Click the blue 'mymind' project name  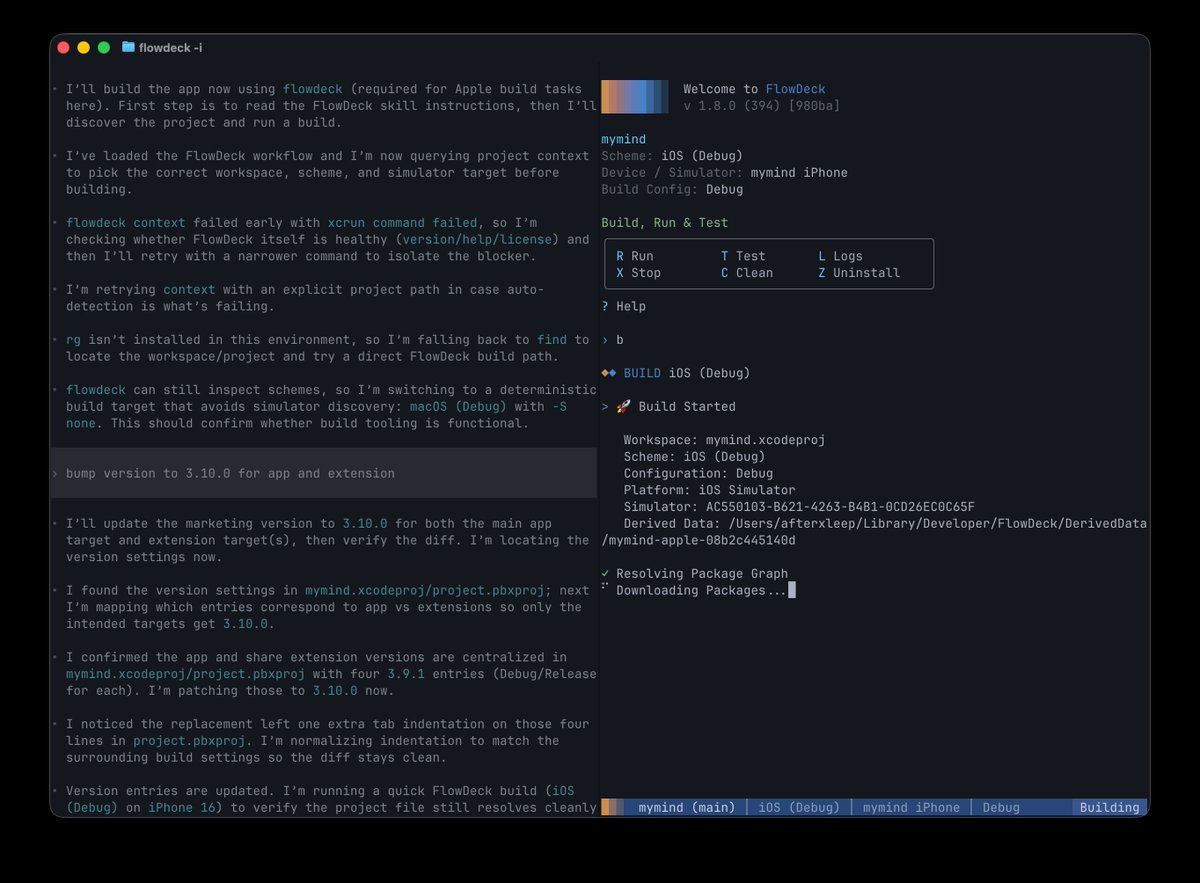pyautogui.click(x=624, y=139)
